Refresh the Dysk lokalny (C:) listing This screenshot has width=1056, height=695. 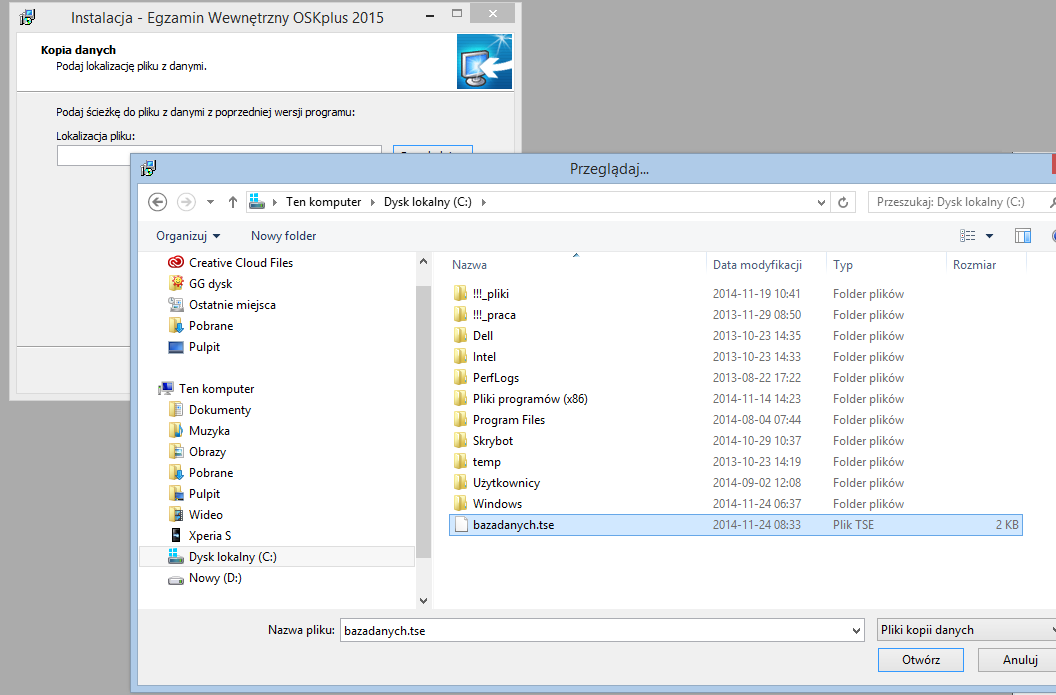click(x=843, y=202)
